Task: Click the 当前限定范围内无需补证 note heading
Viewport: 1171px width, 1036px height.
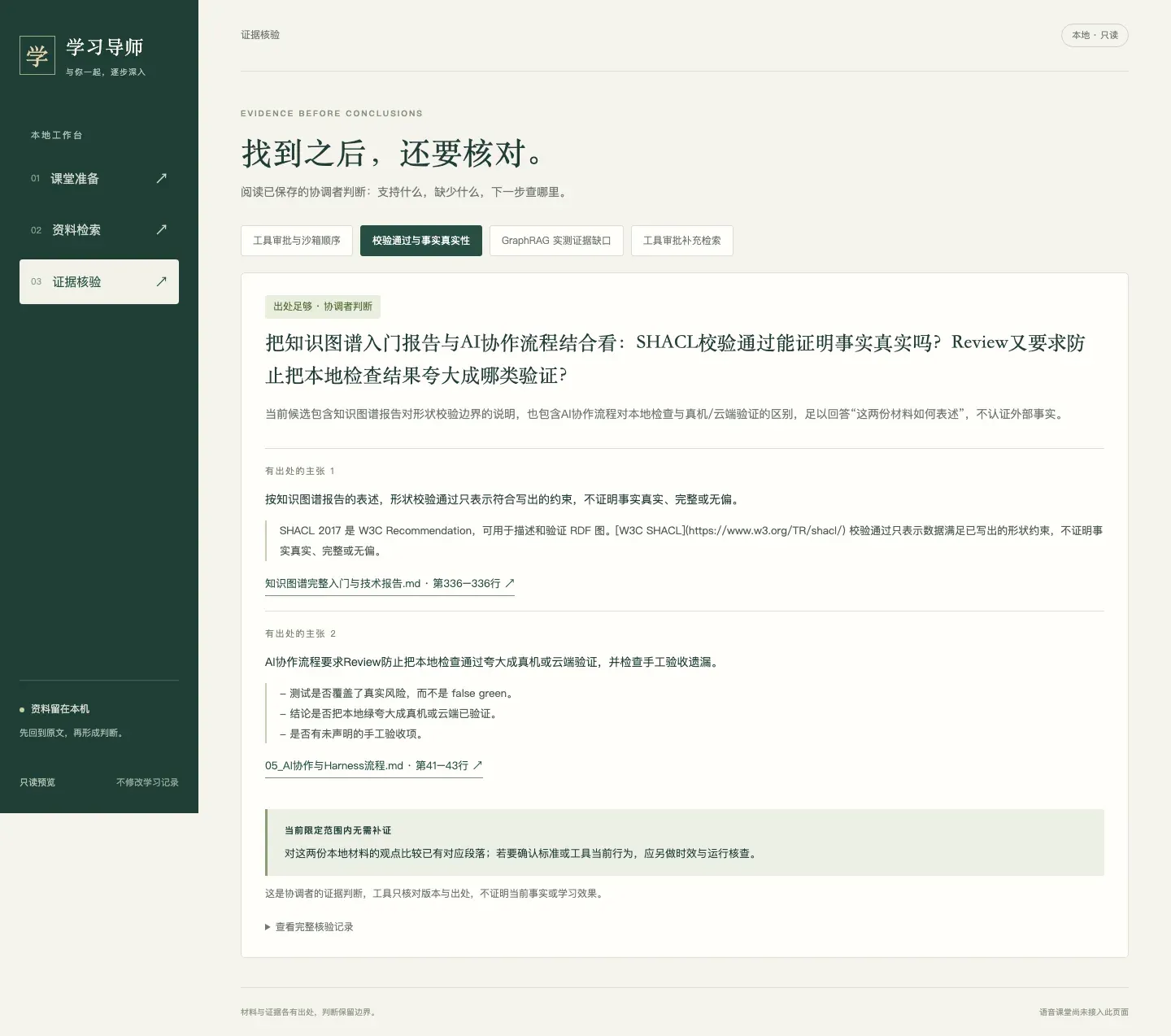Action: coord(337,830)
